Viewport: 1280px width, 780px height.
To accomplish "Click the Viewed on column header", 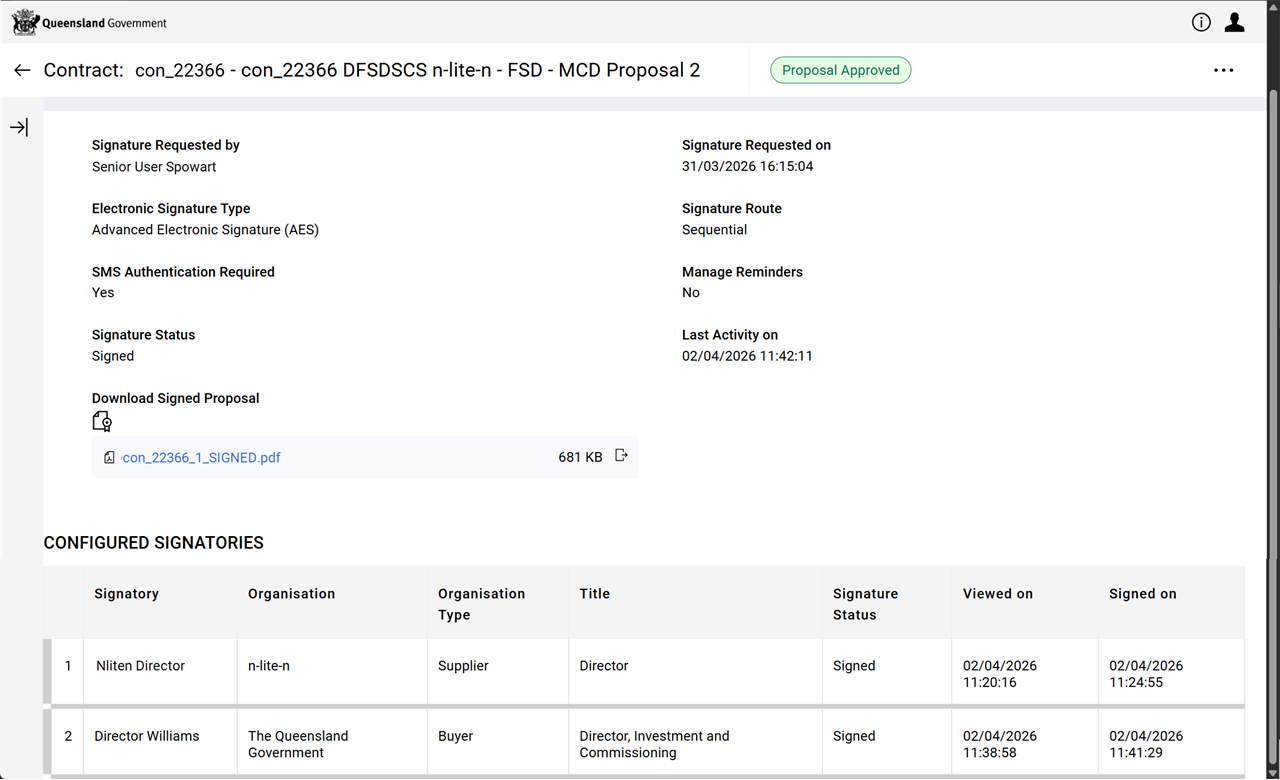I will tap(997, 593).
